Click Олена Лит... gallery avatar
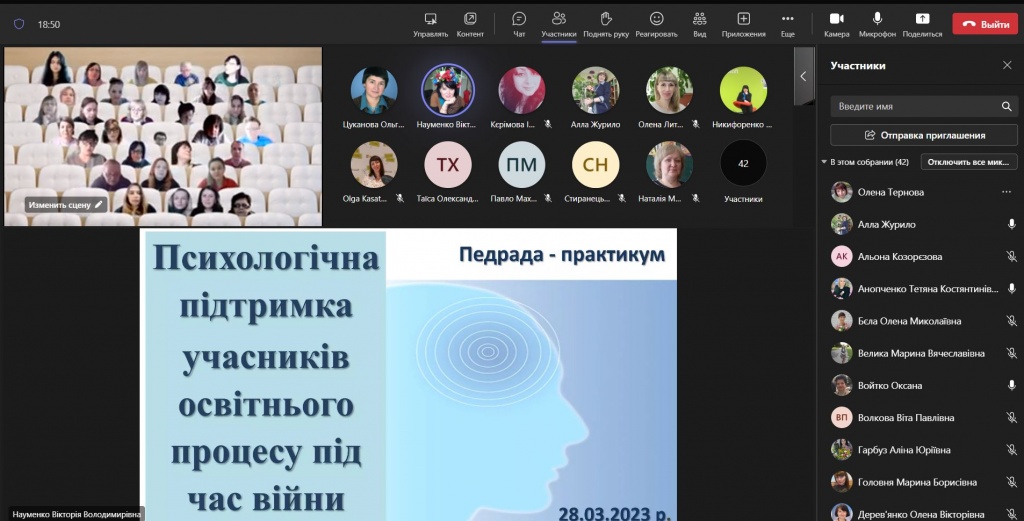The width and height of the screenshot is (1024, 521). [x=669, y=90]
